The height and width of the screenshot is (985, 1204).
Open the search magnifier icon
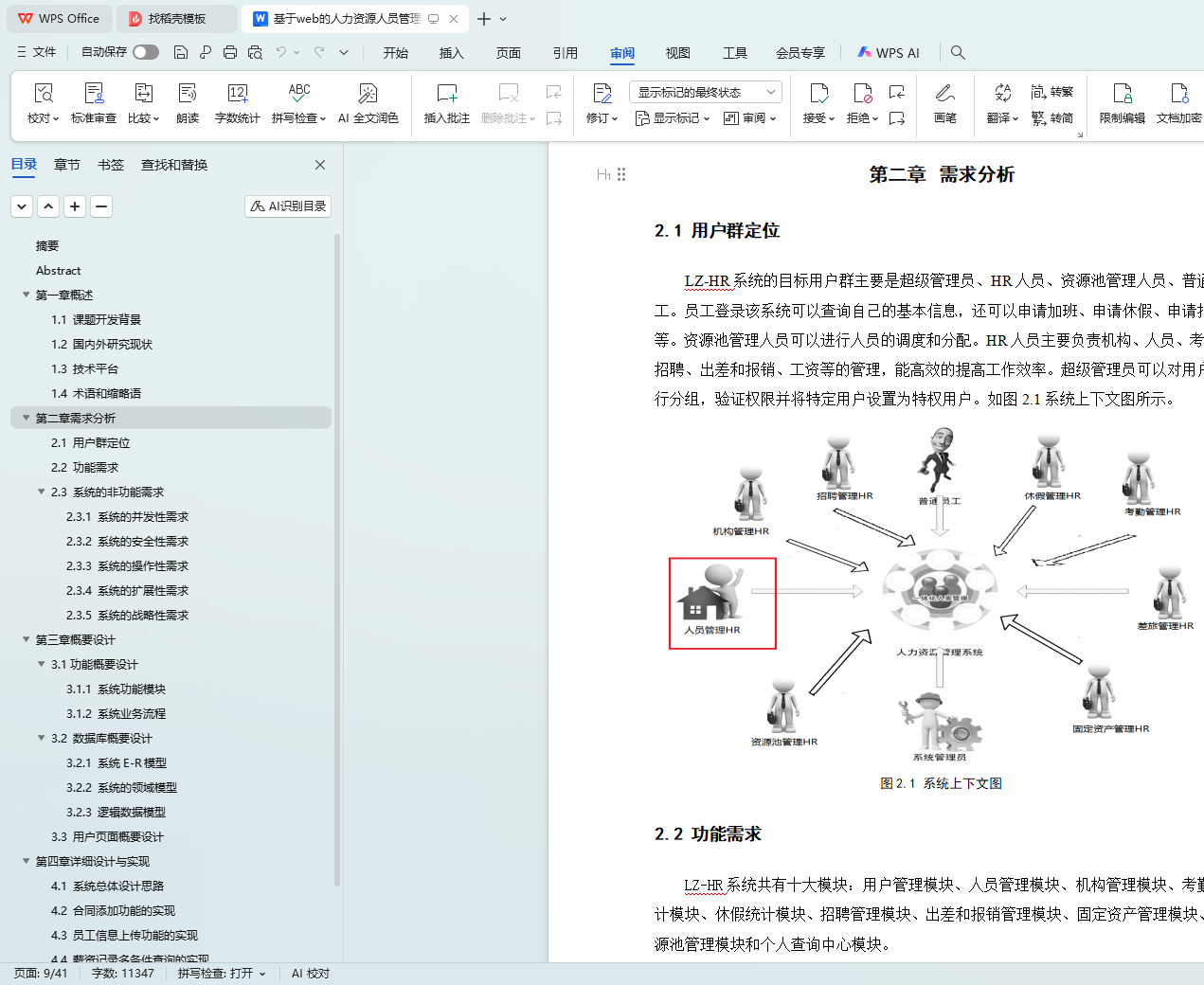(x=958, y=52)
